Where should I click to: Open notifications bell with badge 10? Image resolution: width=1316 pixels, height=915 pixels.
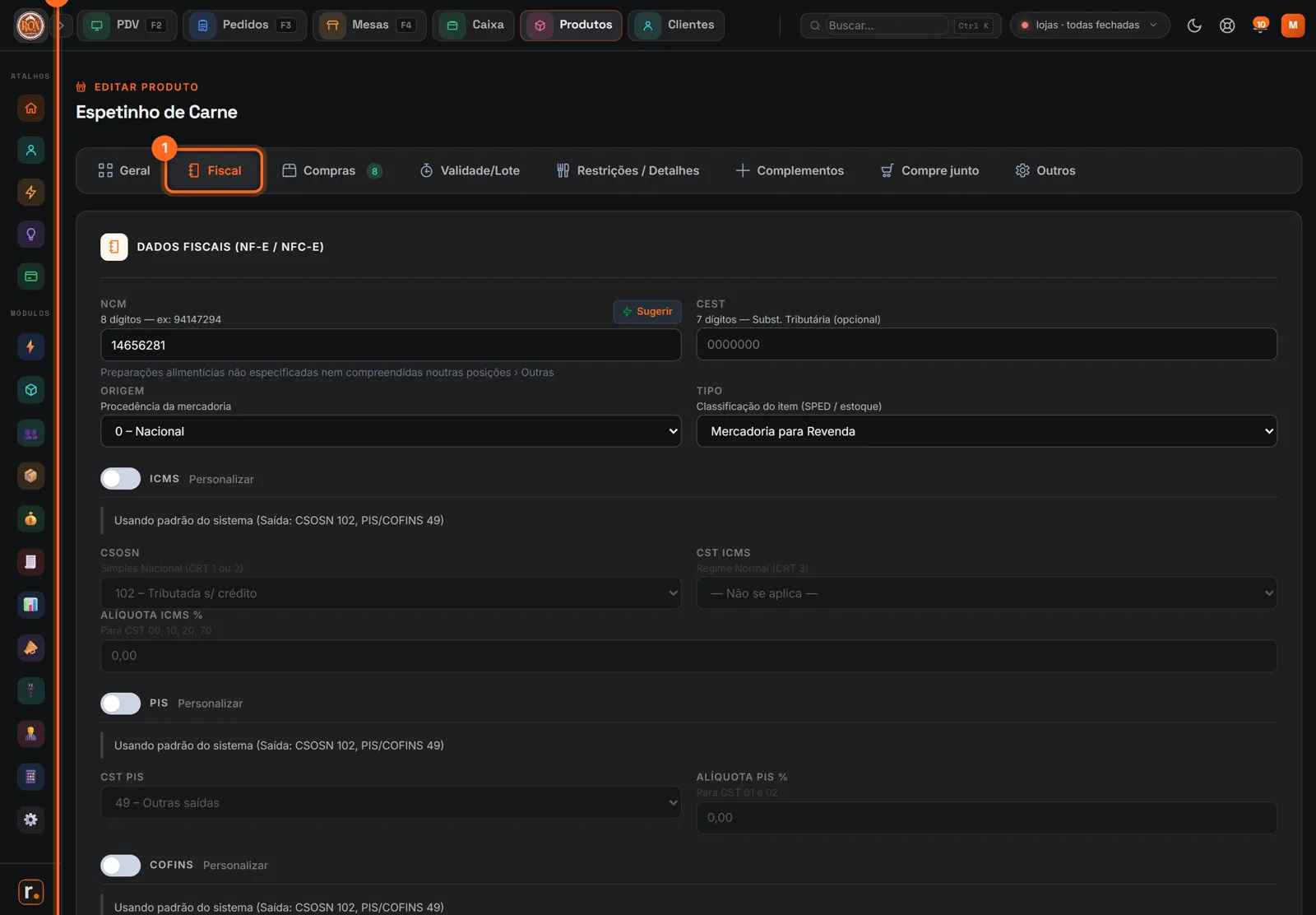tap(1260, 26)
